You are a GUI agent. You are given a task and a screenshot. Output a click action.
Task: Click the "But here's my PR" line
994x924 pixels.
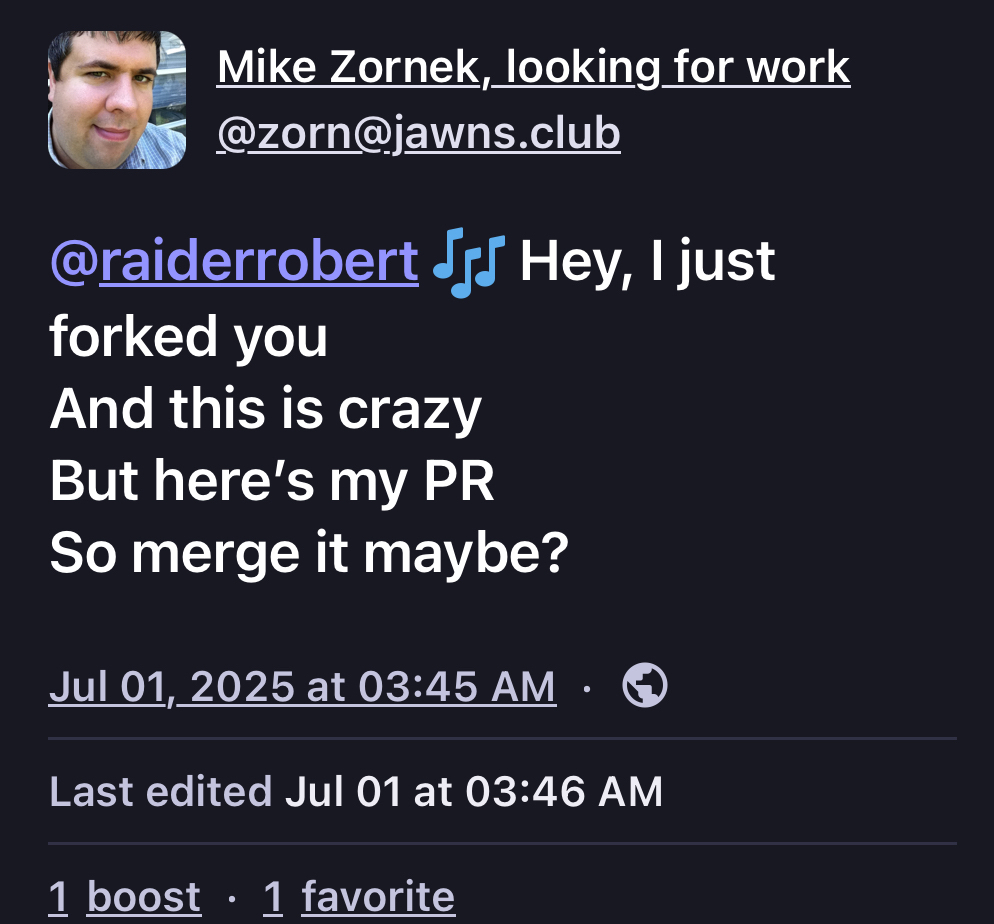(x=271, y=482)
